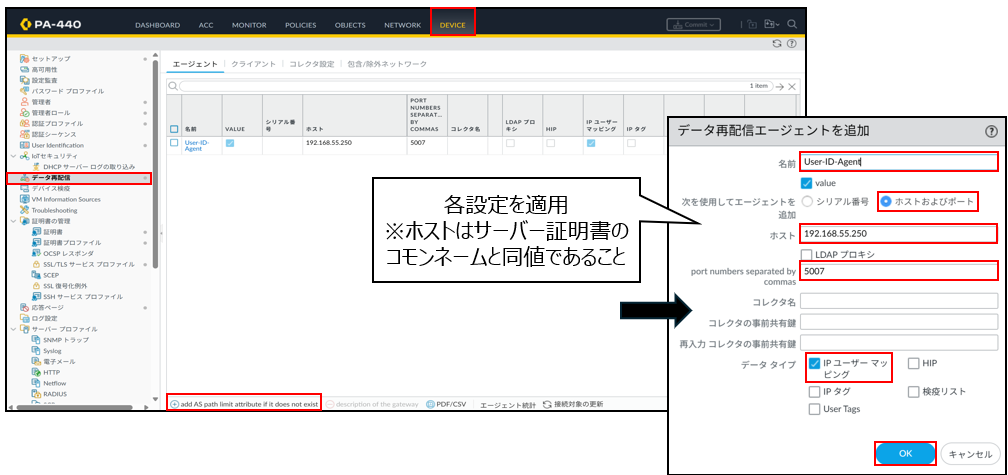The height and width of the screenshot is (475, 1008).
Task: Open 高可用性 settings
Action: click(x=44, y=69)
